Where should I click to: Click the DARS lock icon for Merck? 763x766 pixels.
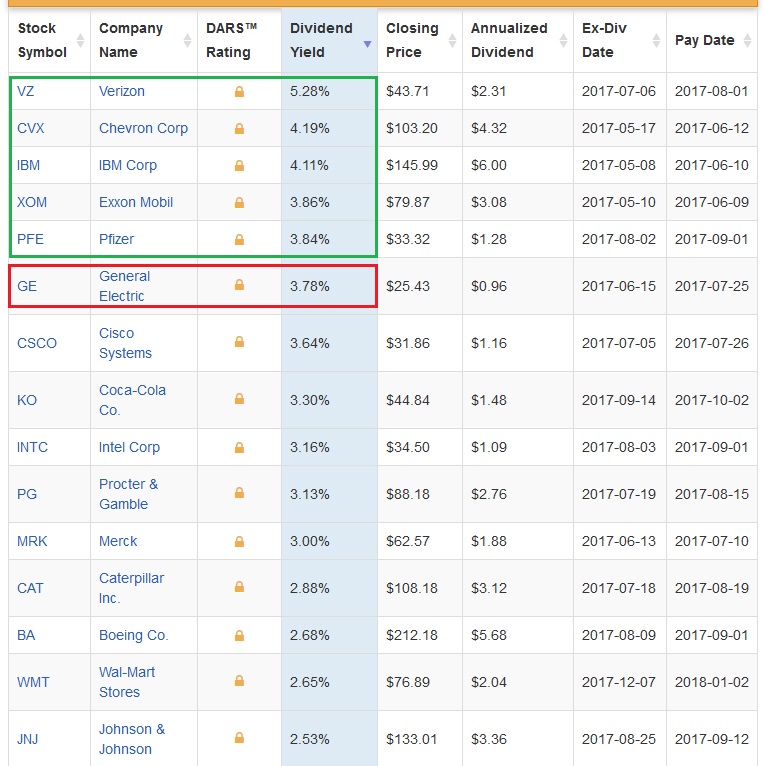click(x=239, y=542)
